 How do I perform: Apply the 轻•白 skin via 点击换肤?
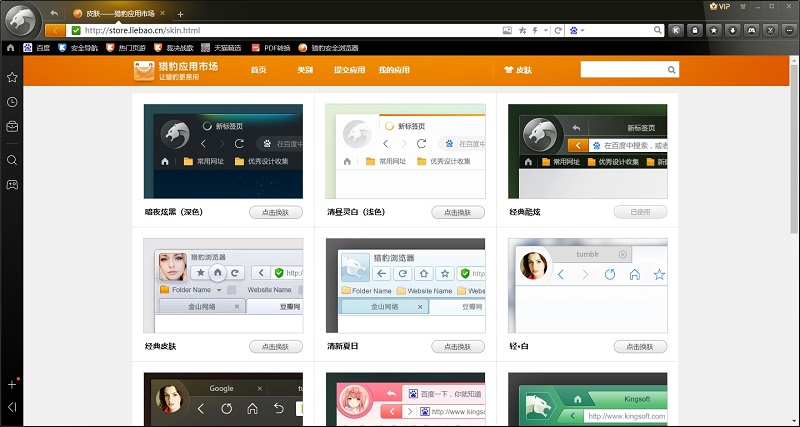[x=640, y=346]
